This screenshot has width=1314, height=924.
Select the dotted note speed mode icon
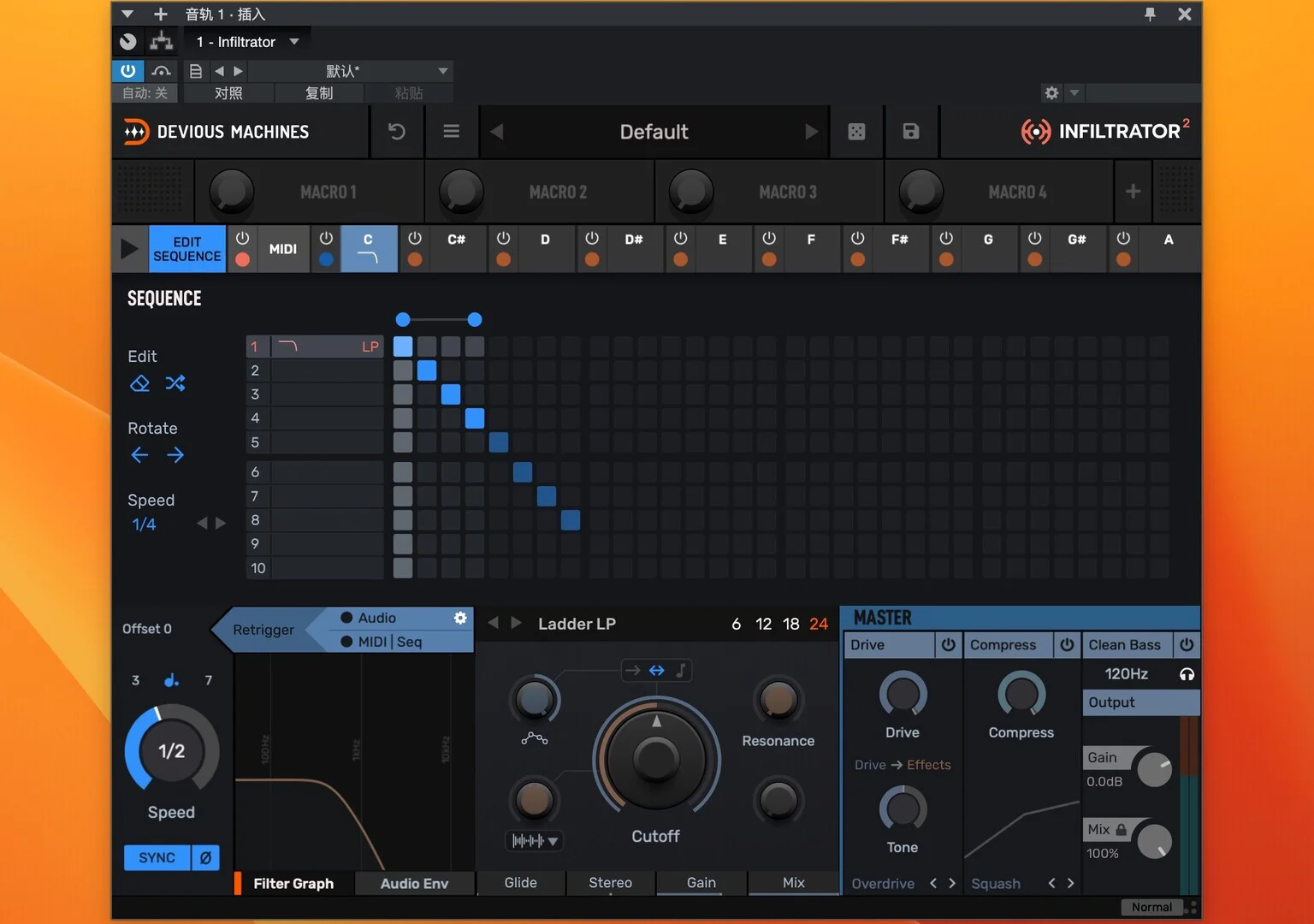[172, 680]
